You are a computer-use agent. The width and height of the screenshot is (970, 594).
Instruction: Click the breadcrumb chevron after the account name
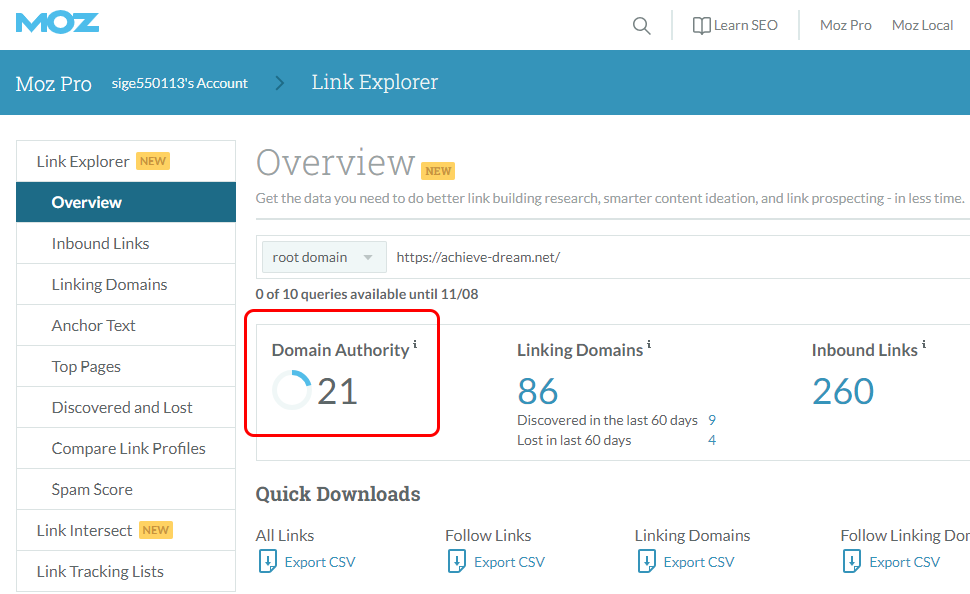point(280,83)
